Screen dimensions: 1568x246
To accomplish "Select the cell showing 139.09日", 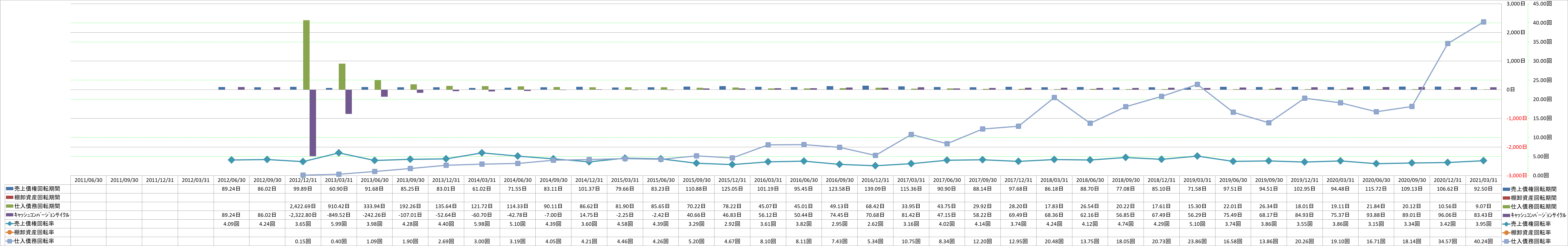I will (x=875, y=189).
